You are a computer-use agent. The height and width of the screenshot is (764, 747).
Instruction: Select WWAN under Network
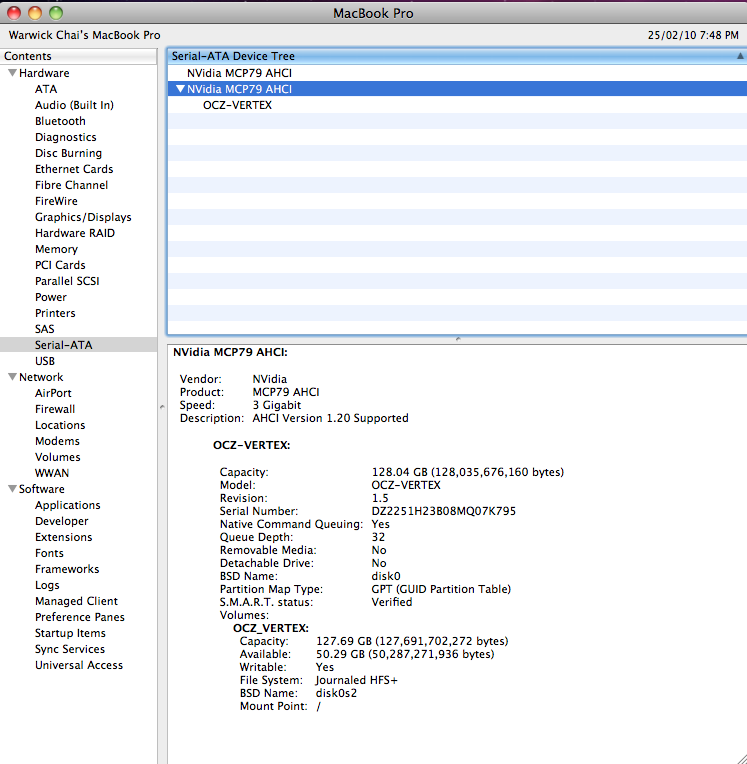(52, 473)
